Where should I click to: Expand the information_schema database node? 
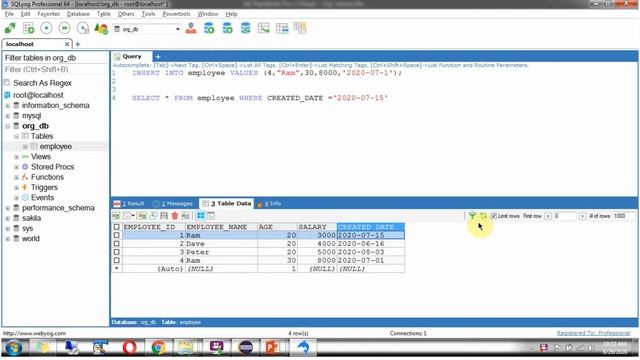[x=7, y=106]
